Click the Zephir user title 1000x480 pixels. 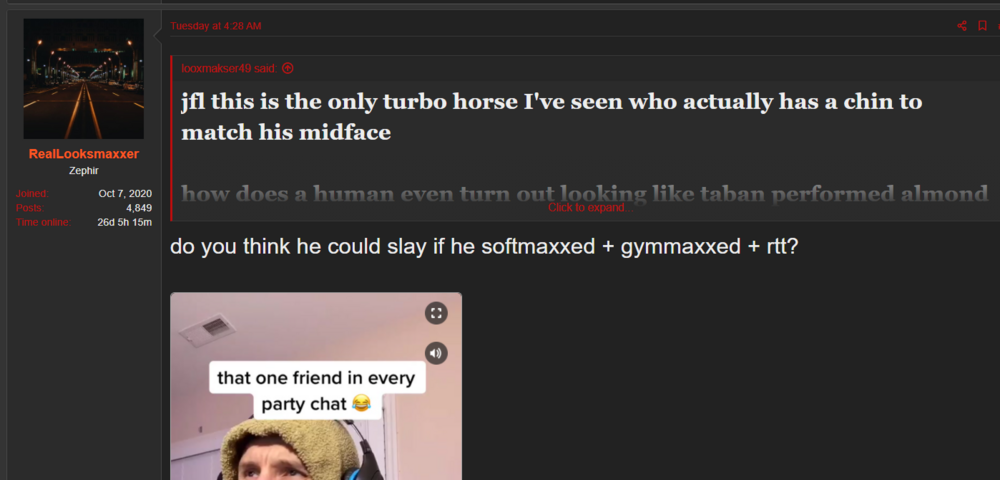coord(84,171)
